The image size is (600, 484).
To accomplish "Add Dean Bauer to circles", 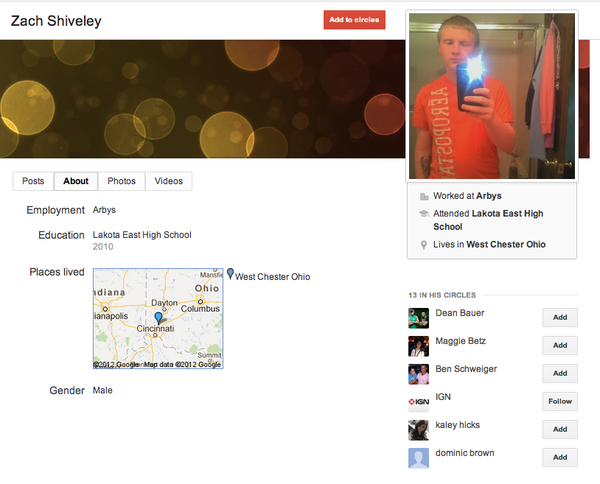I will (x=560, y=317).
